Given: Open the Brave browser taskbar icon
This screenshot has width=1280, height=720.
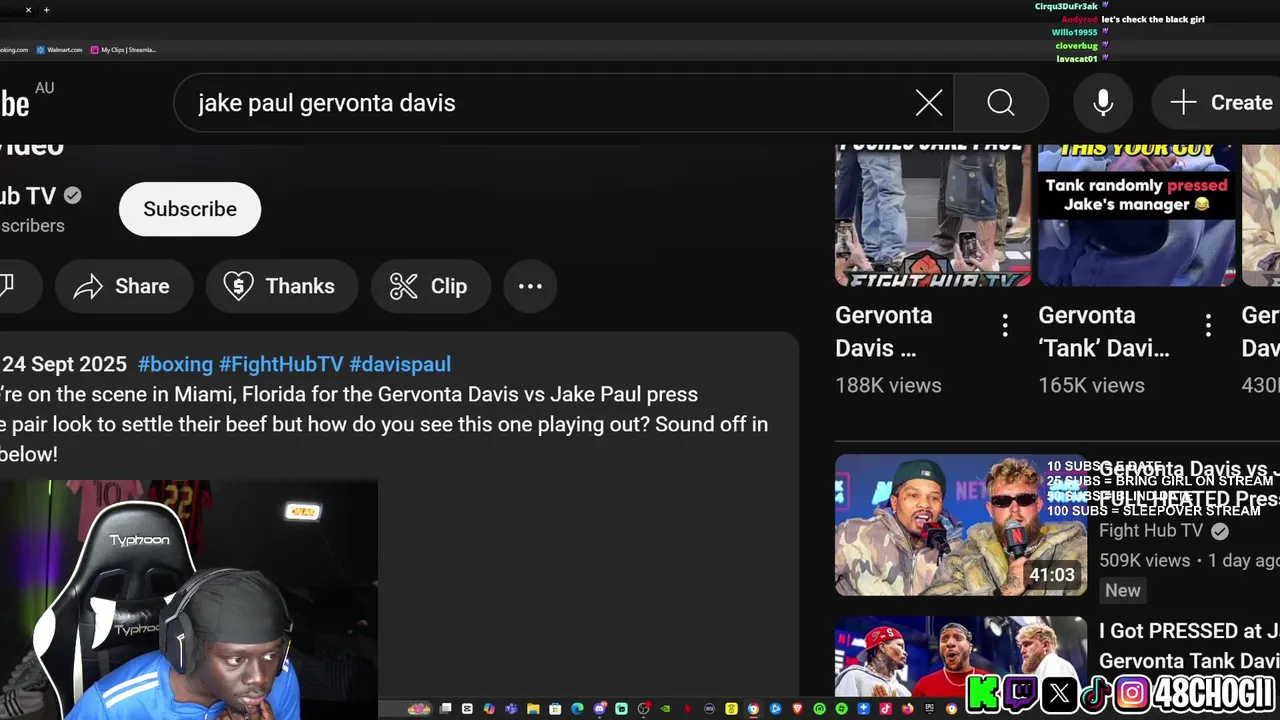Looking at the screenshot, I should click(797, 709).
